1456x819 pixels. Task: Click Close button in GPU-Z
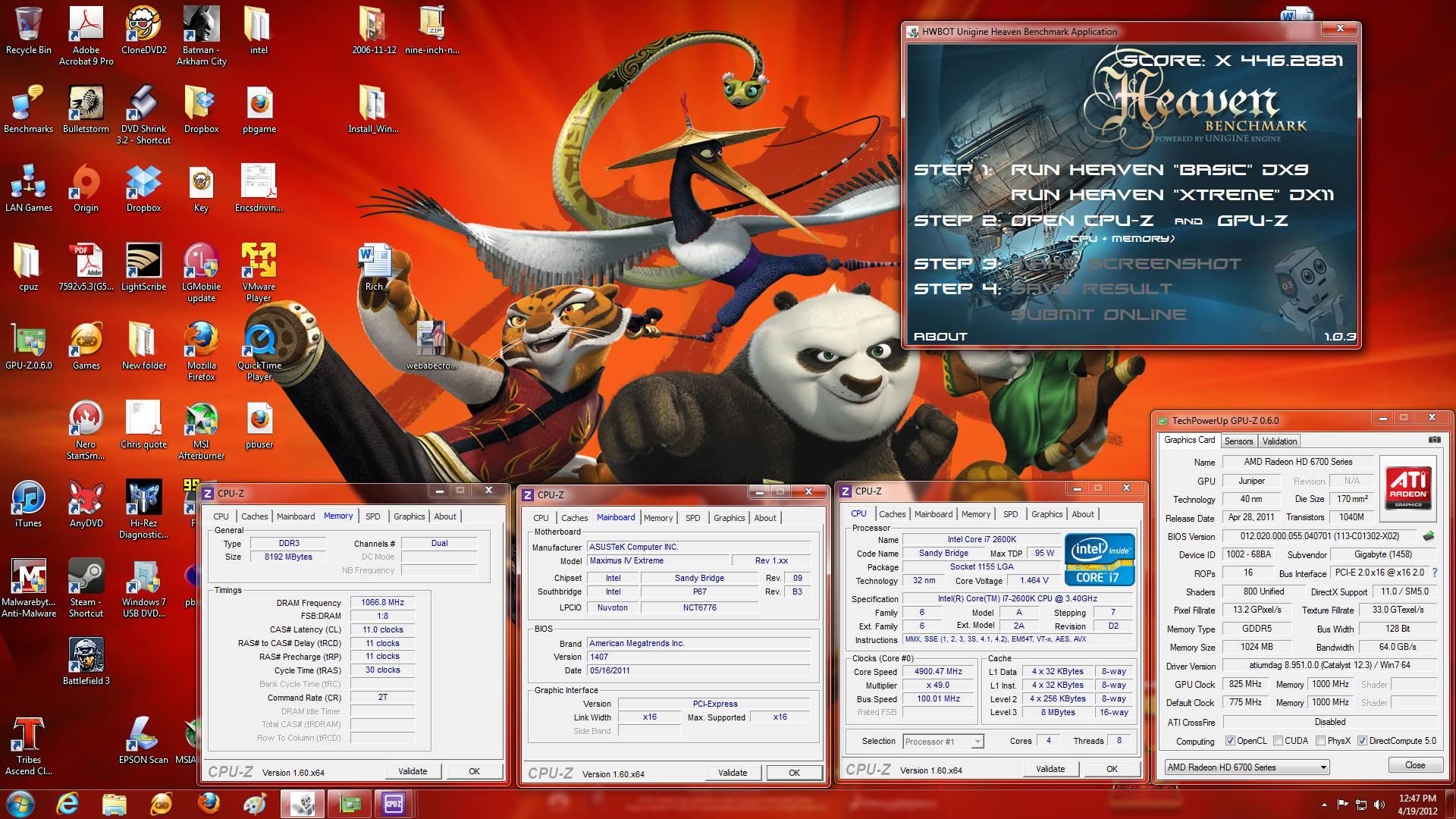(1415, 765)
